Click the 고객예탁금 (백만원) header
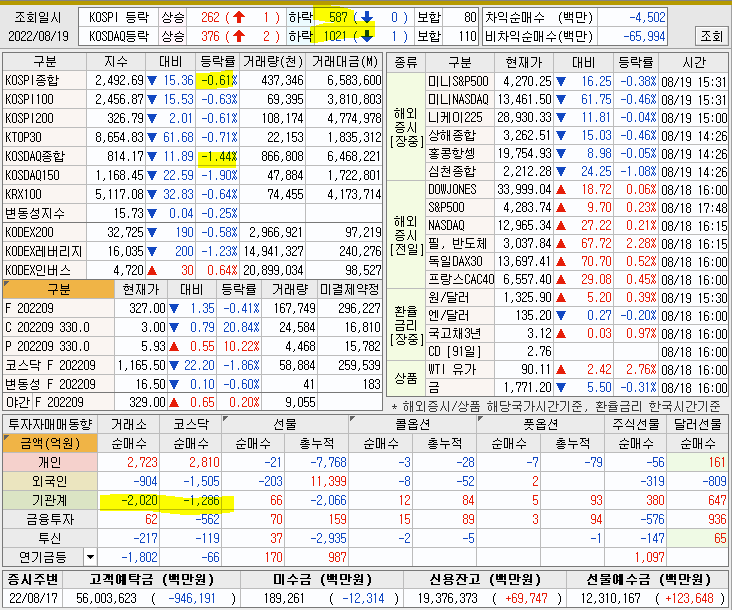The height and width of the screenshot is (610, 732). [151, 580]
